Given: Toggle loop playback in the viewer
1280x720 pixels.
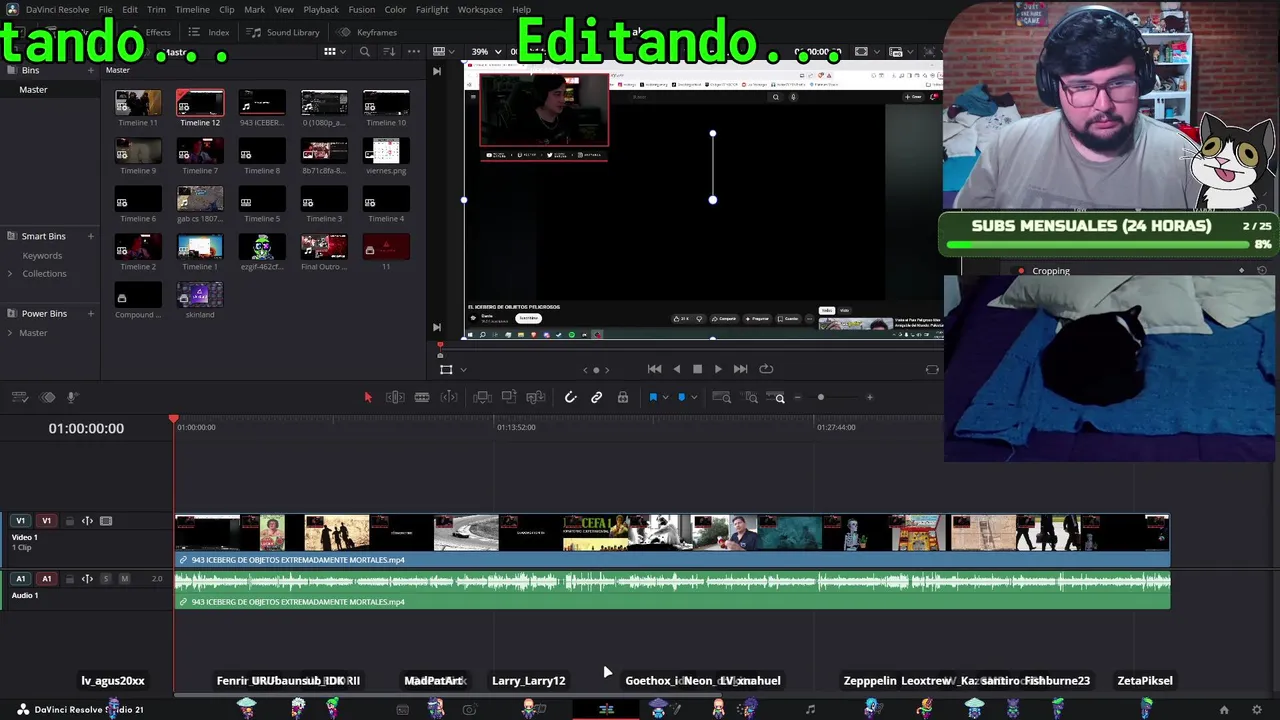Looking at the screenshot, I should (x=766, y=369).
